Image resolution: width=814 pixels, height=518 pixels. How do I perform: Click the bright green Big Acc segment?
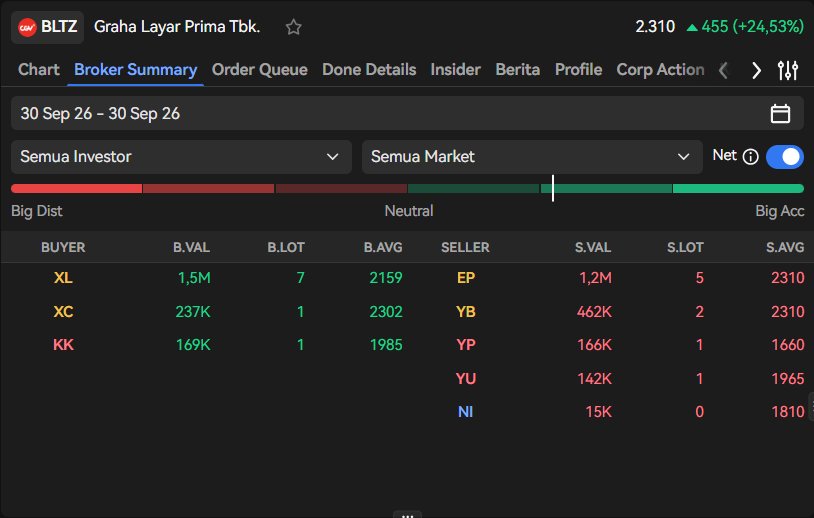(738, 188)
